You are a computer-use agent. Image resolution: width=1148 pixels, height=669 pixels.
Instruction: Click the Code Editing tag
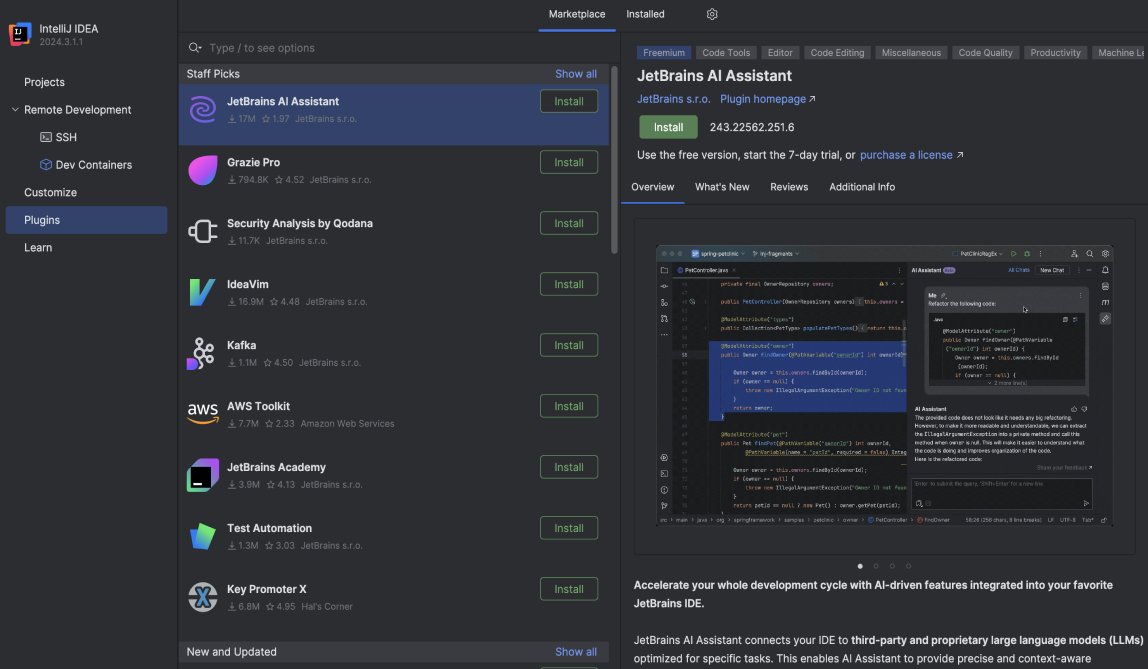[x=837, y=53]
